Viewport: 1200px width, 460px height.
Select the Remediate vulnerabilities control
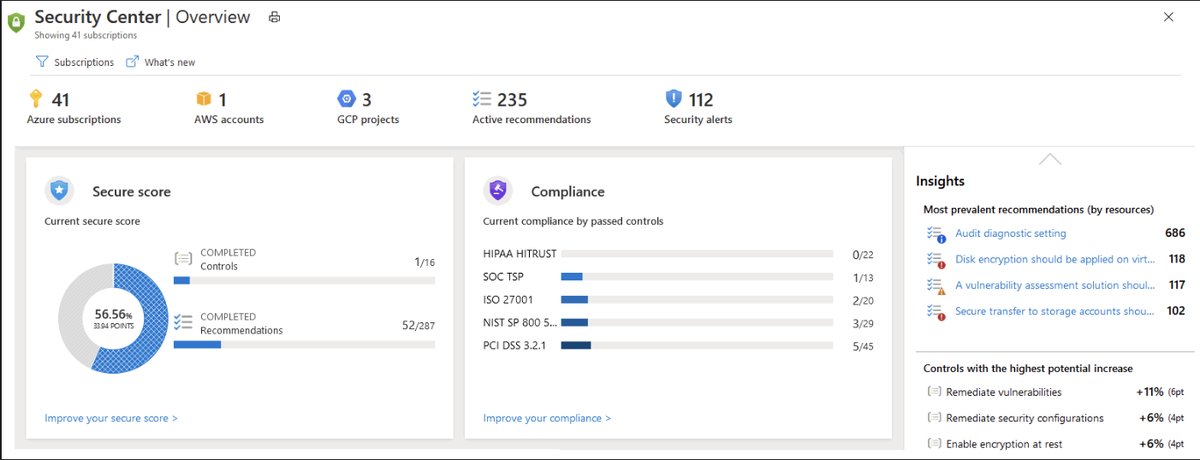pyautogui.click(x=1003, y=392)
